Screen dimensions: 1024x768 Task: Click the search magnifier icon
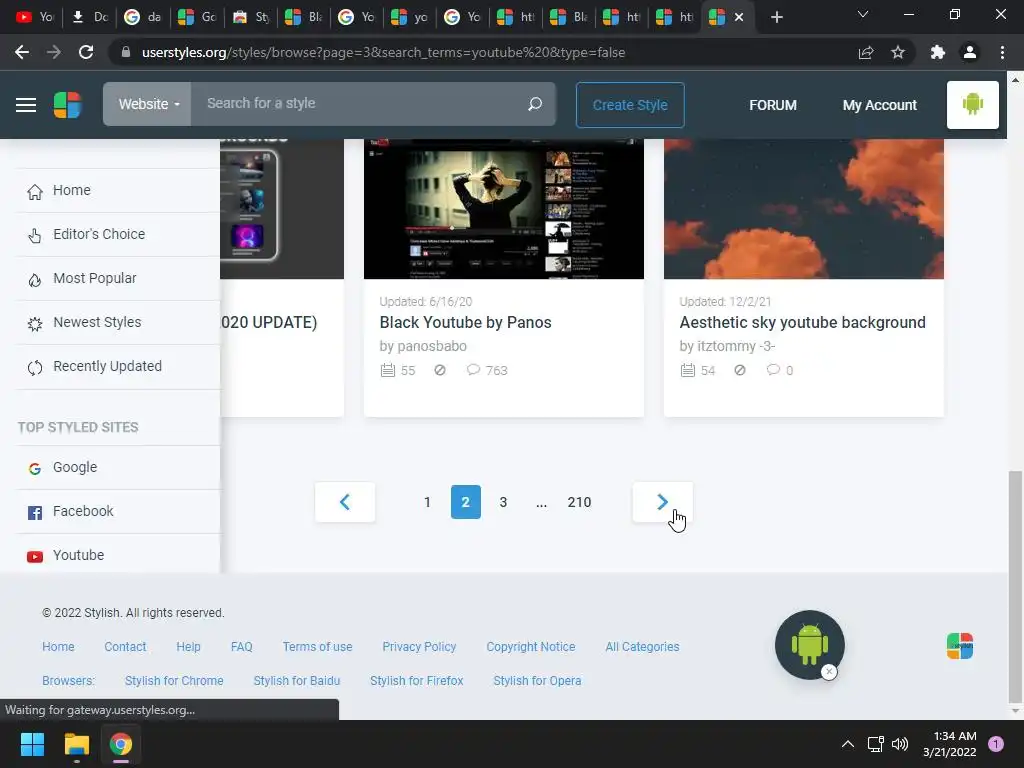[x=535, y=104]
